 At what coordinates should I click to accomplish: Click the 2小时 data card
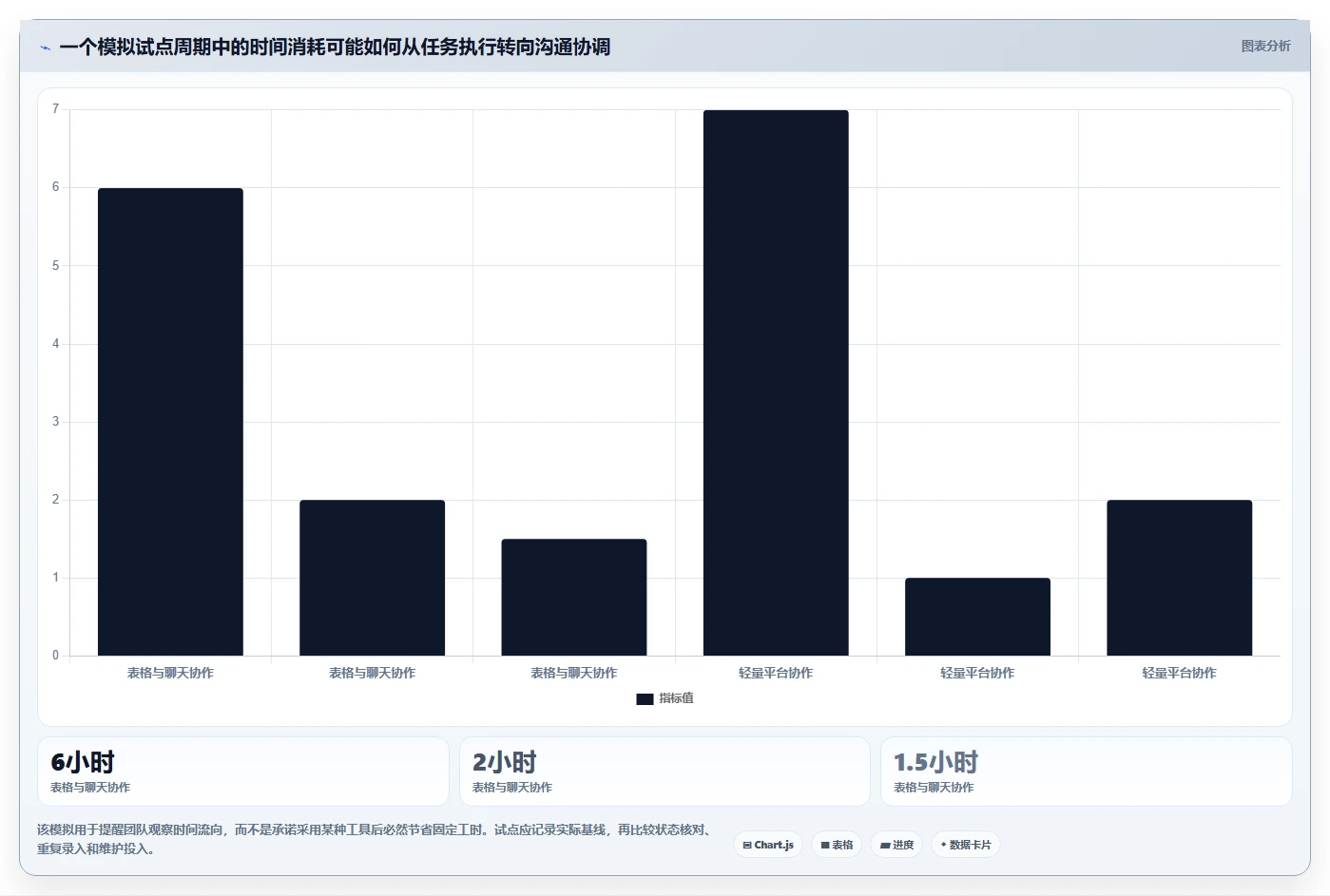[x=665, y=772]
